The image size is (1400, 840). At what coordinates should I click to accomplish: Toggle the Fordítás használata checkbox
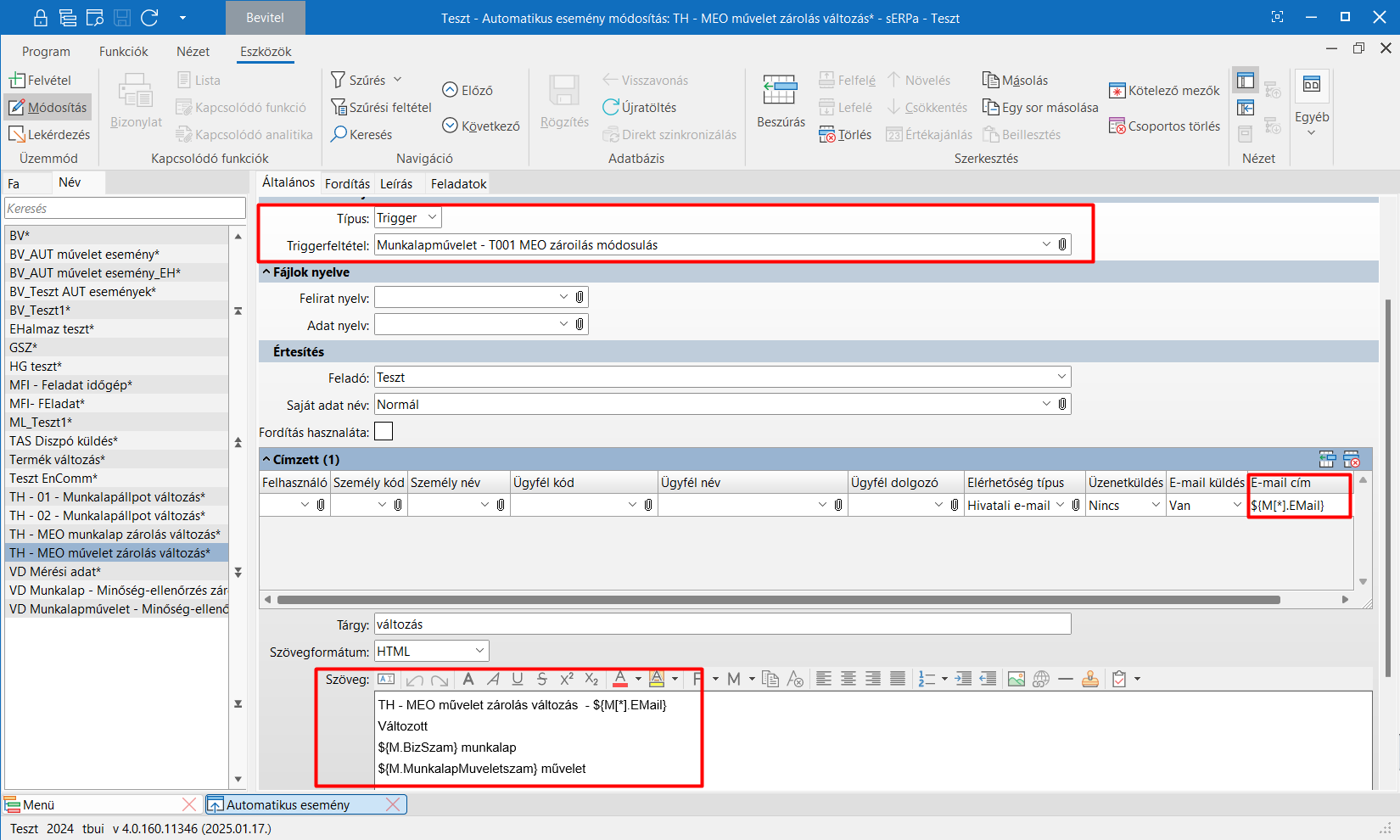(x=384, y=432)
